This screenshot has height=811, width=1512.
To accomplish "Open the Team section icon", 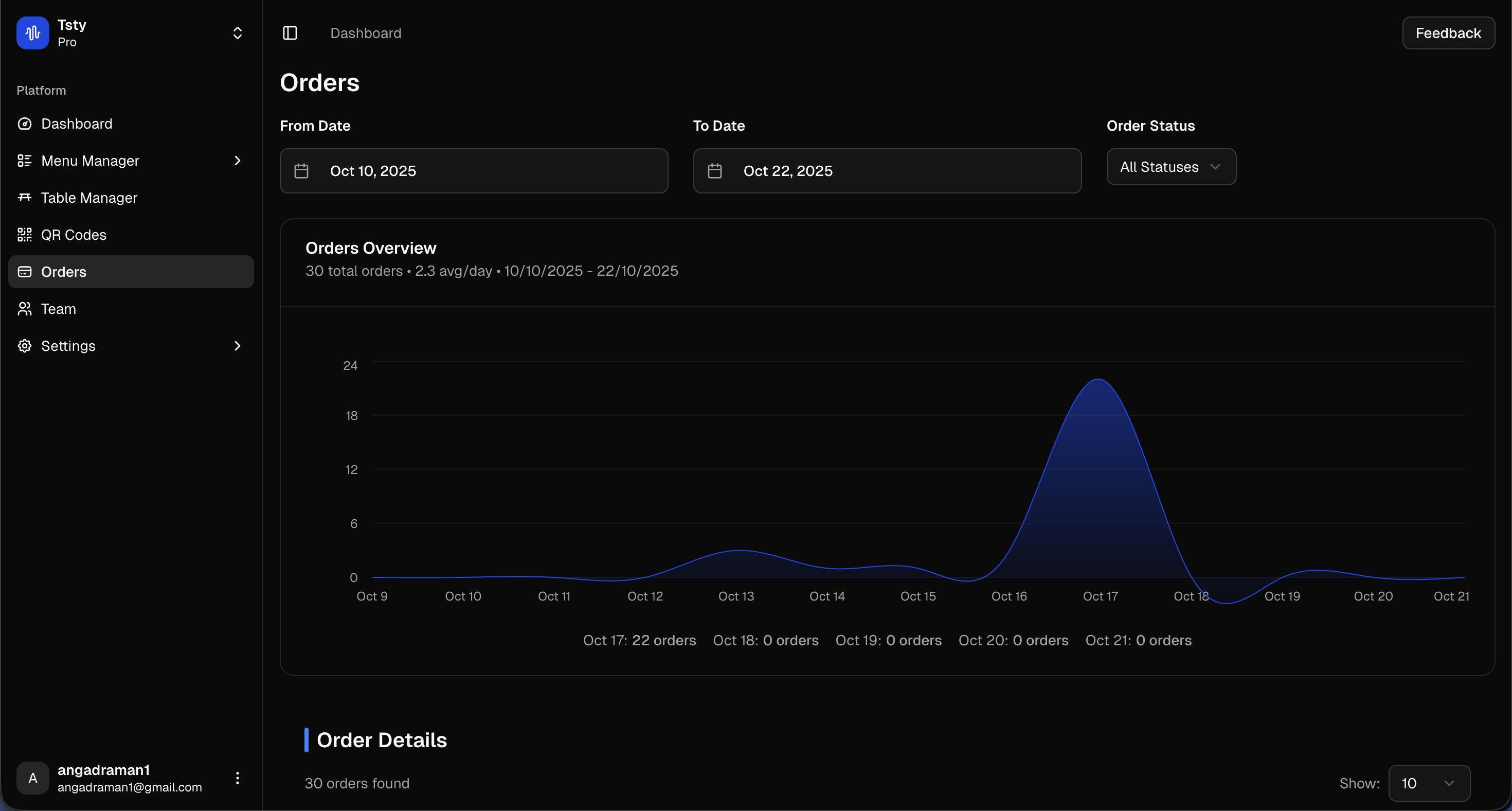I will 25,308.
